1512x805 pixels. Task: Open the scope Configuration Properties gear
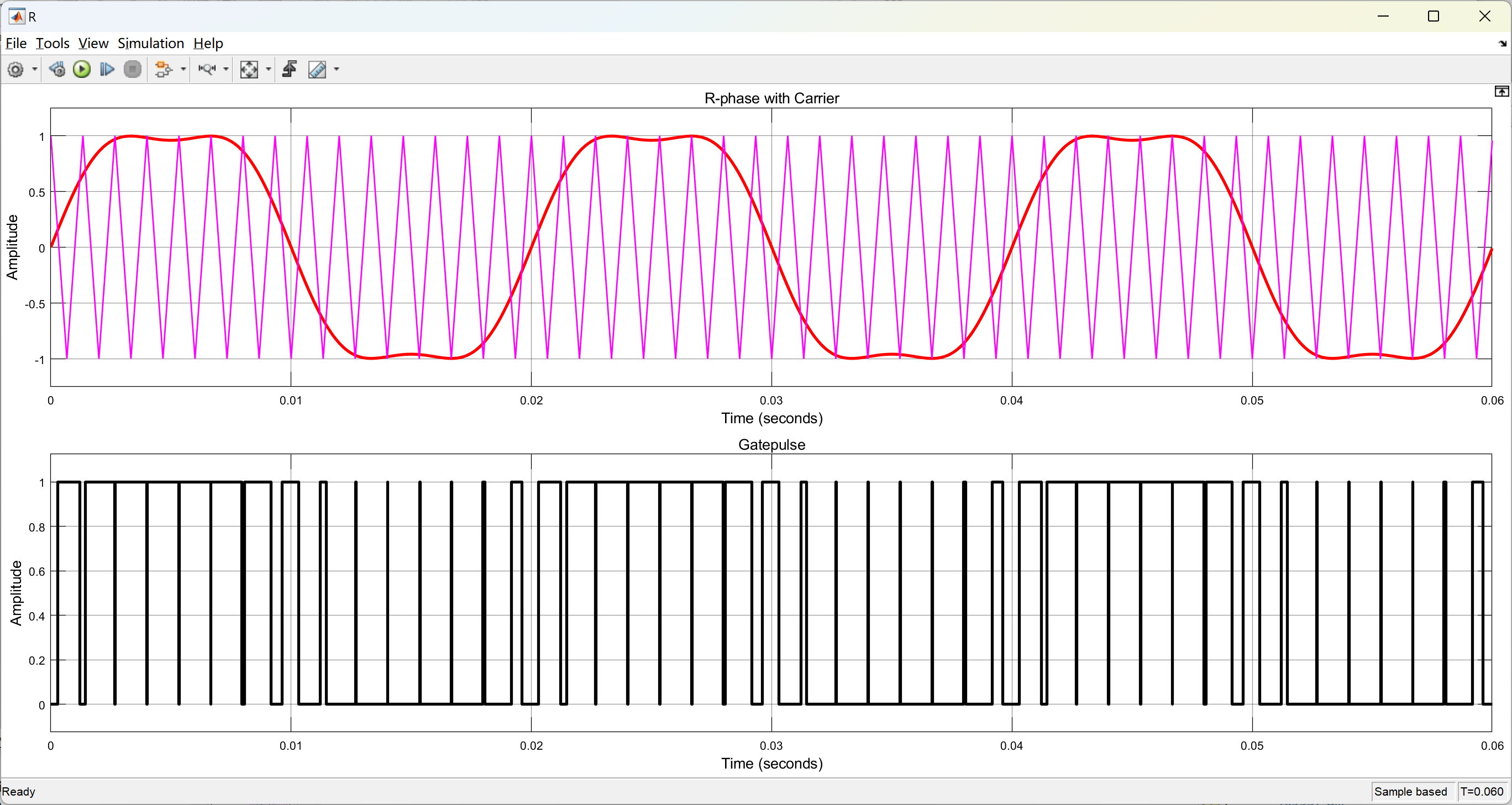pos(16,70)
